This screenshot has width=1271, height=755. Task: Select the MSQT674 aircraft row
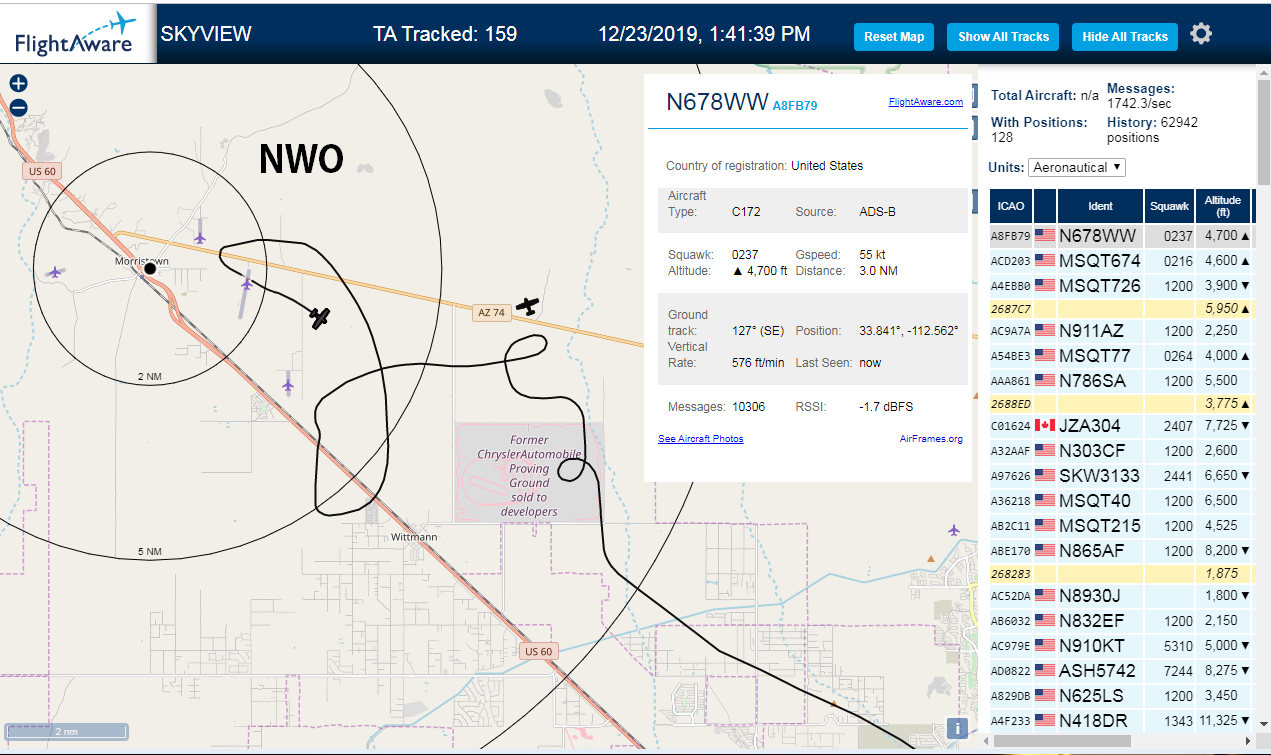point(1120,261)
